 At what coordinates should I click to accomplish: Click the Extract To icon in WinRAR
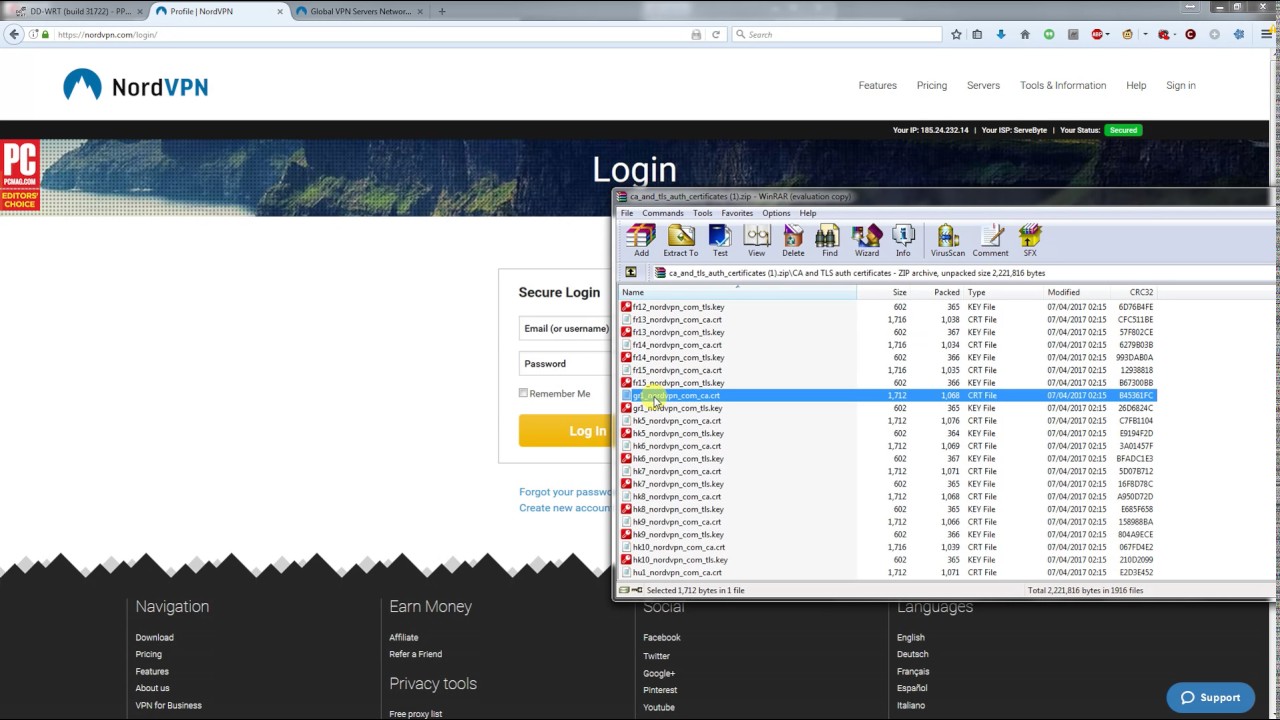[681, 240]
